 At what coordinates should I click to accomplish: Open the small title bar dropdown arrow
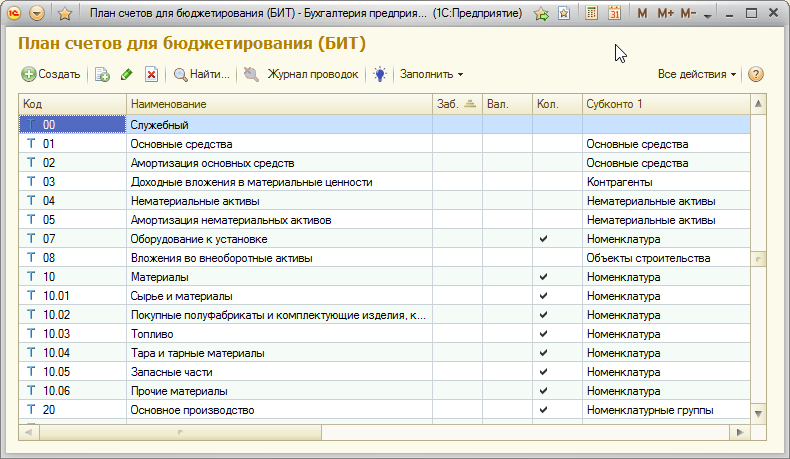pyautogui.click(x=708, y=15)
